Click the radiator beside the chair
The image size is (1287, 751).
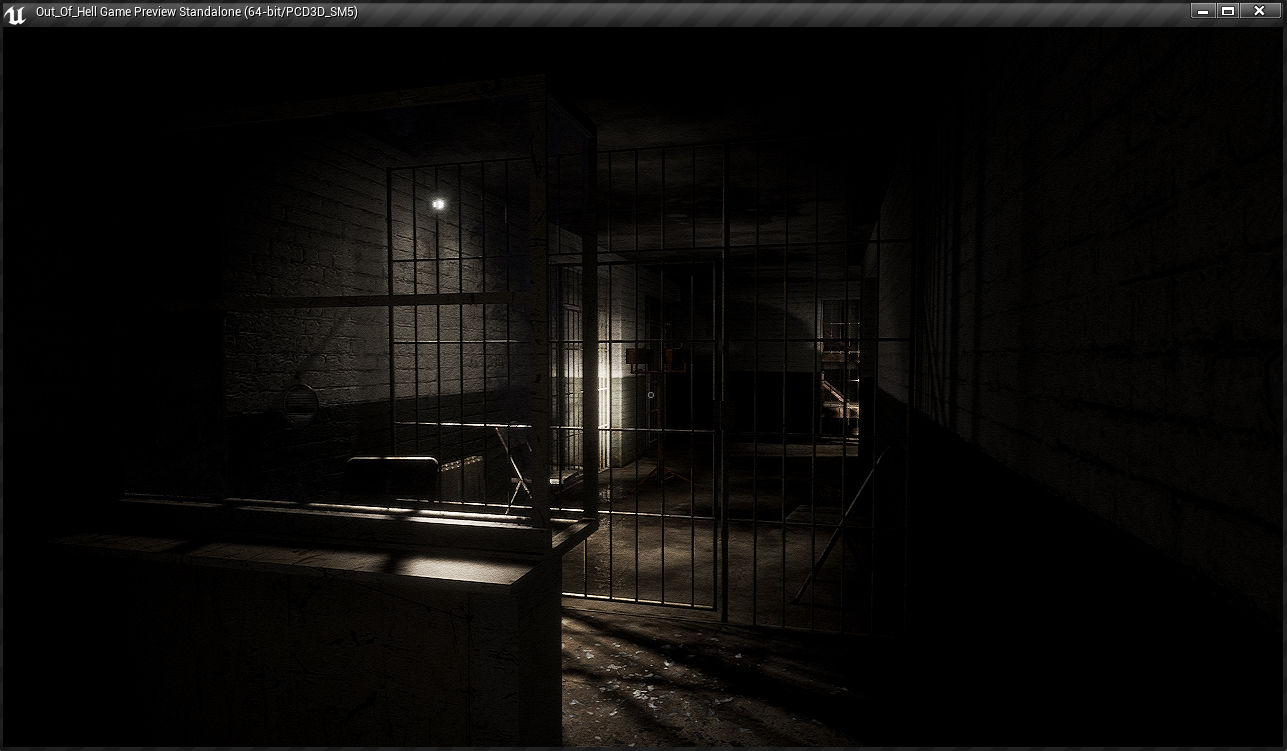pyautogui.click(x=463, y=477)
